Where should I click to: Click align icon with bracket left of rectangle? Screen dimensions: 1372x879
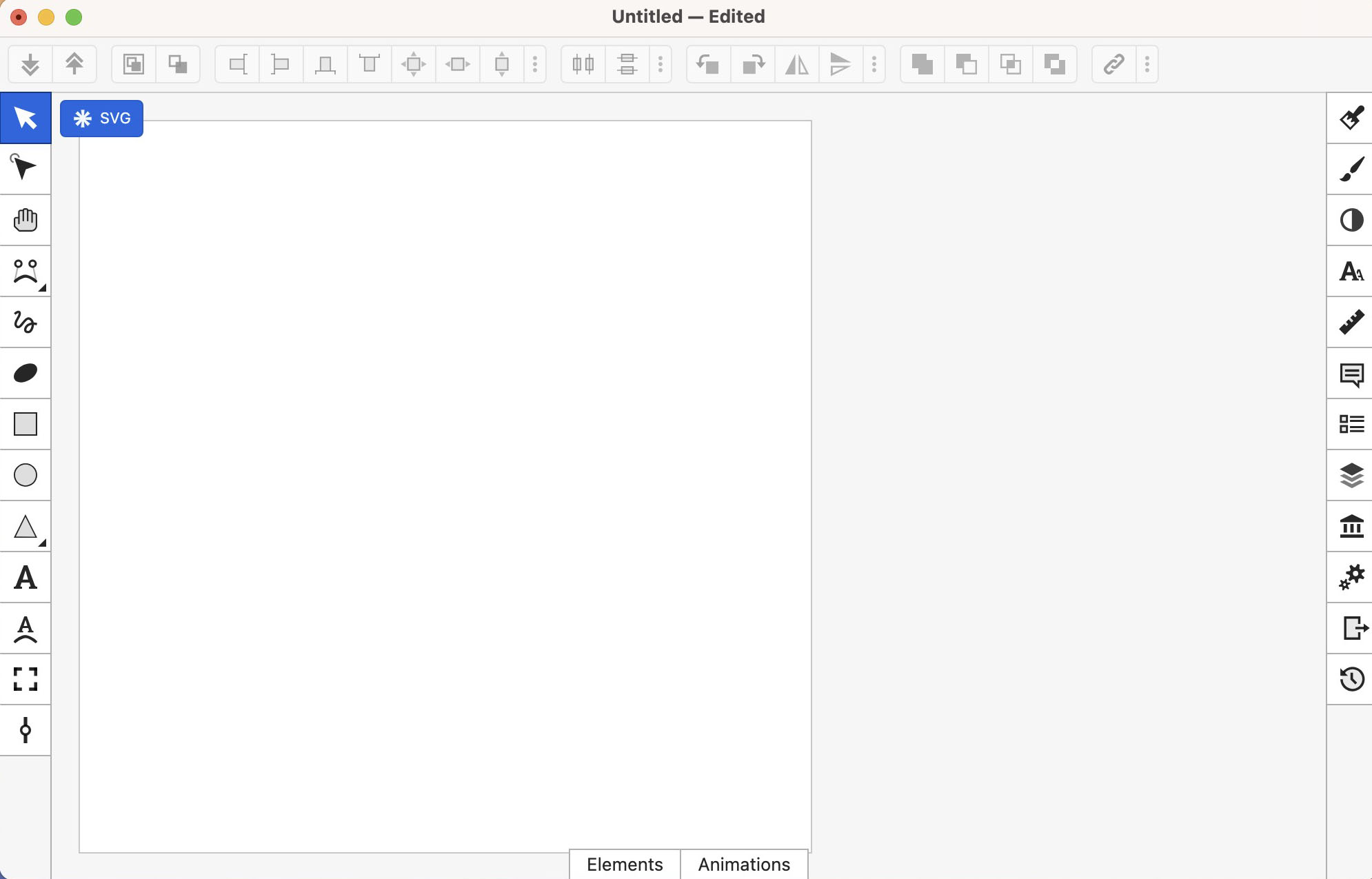pos(281,64)
